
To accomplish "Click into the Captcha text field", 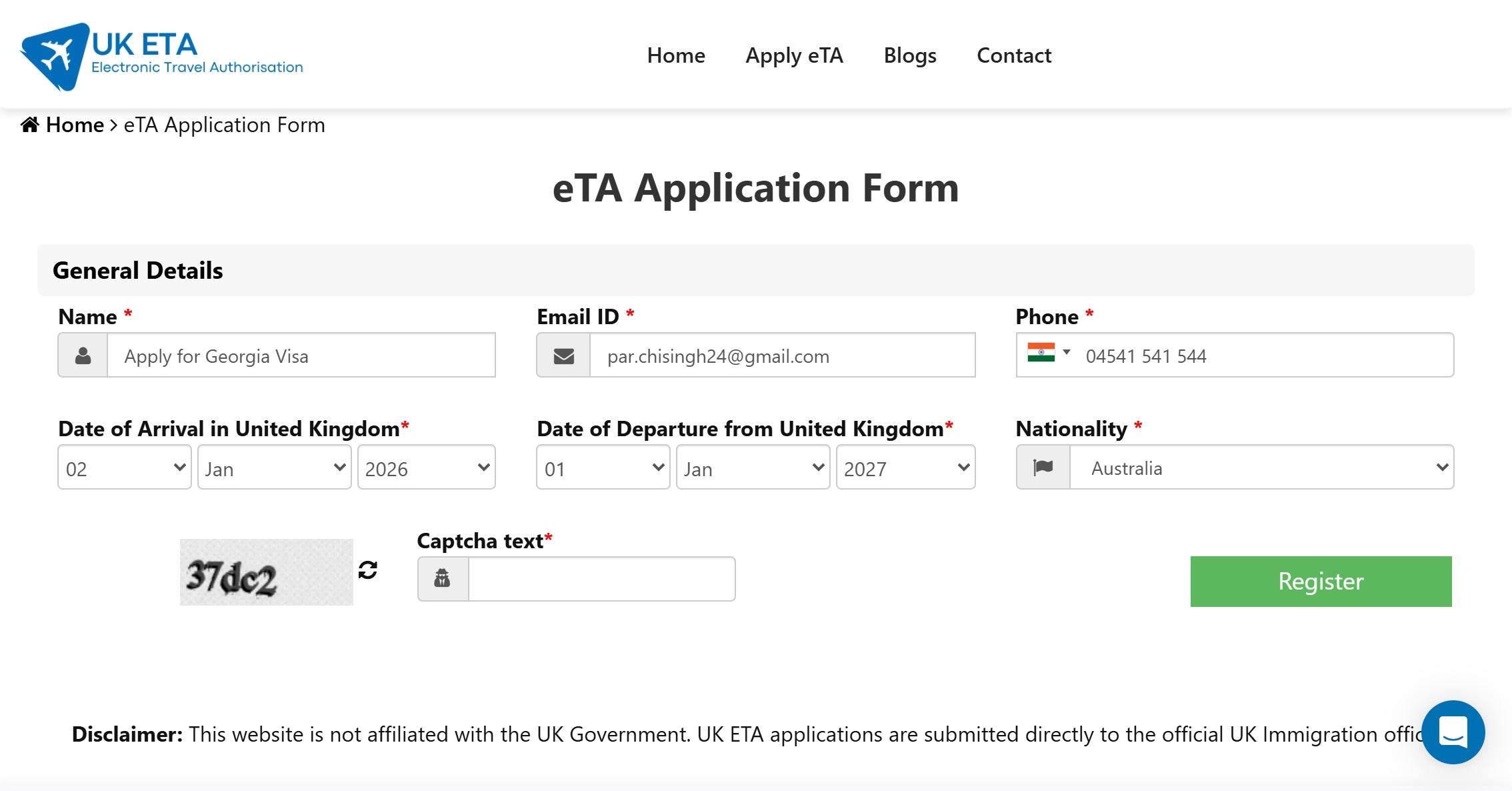I will 601,579.
